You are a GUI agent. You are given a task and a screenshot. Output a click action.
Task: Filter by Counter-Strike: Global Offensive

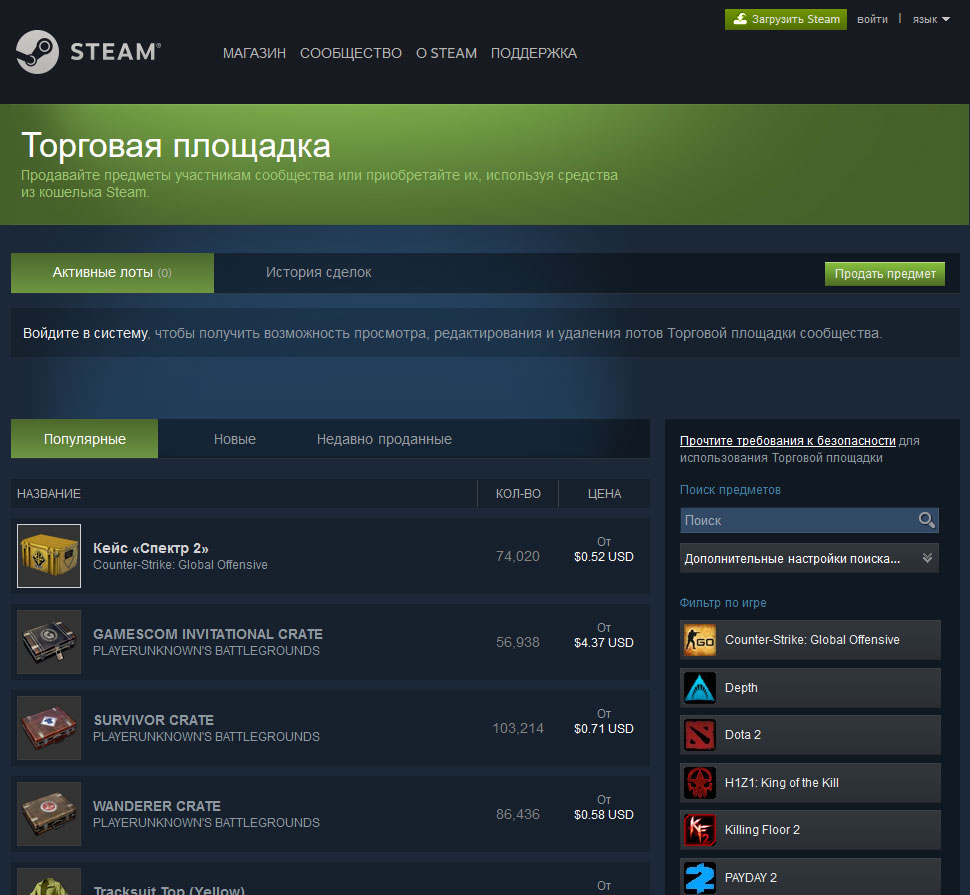[810, 640]
